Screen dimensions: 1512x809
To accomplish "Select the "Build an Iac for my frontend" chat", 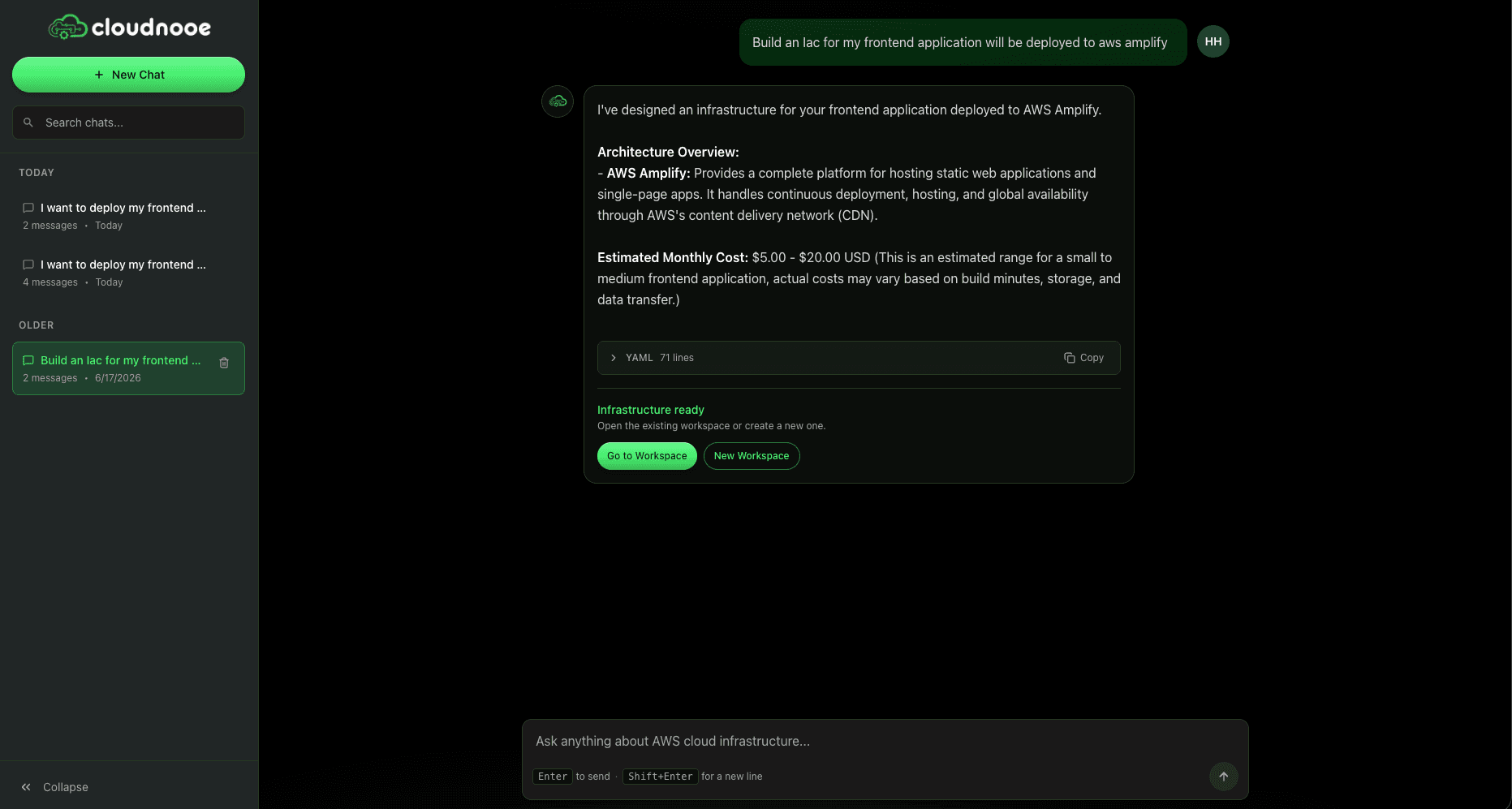I will pos(128,368).
